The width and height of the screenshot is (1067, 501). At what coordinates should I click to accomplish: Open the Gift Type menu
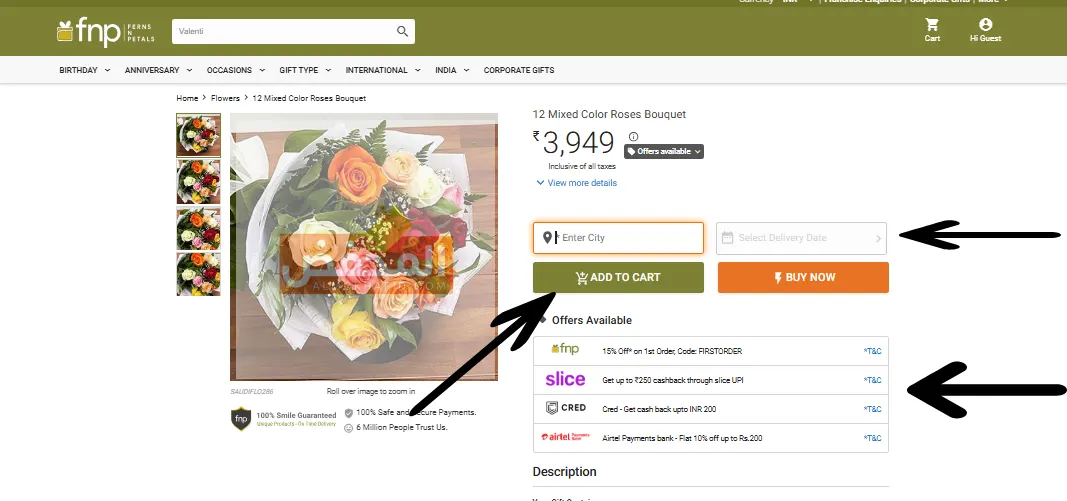point(303,70)
